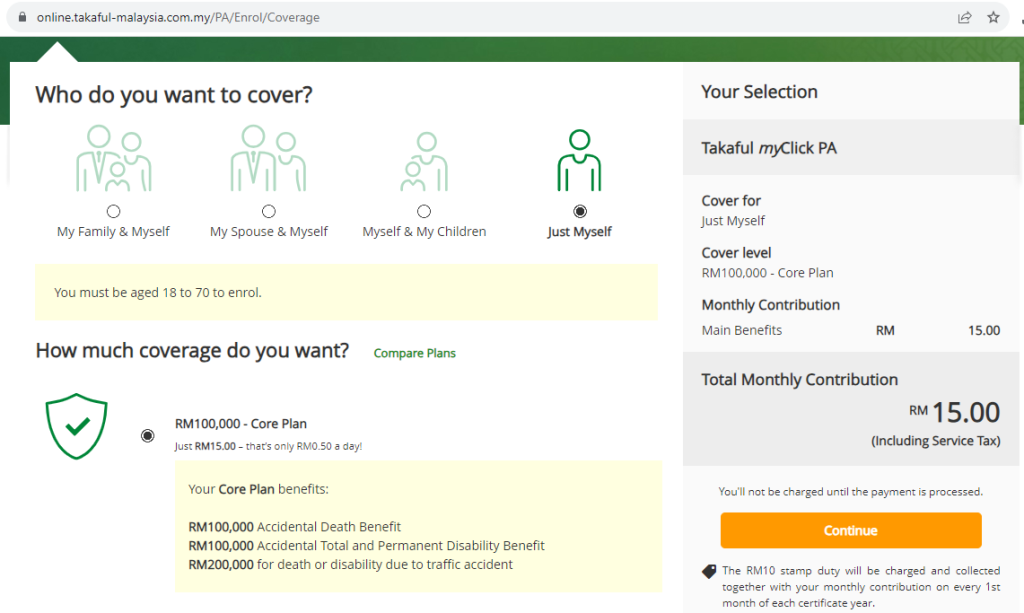
Task: Click the parent and child illustration
Action: tap(424, 161)
